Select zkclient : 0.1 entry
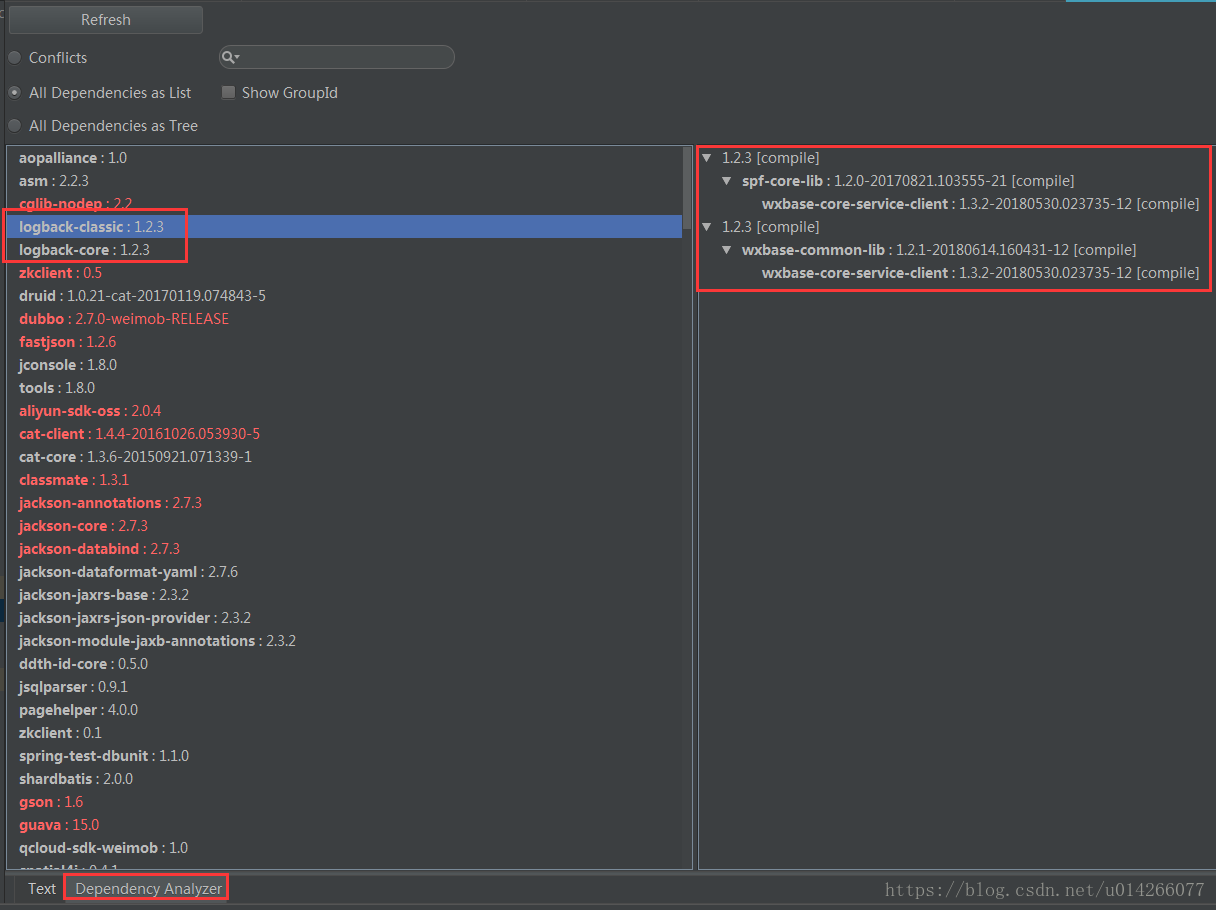Viewport: 1216px width, 910px height. pyautogui.click(x=60, y=733)
